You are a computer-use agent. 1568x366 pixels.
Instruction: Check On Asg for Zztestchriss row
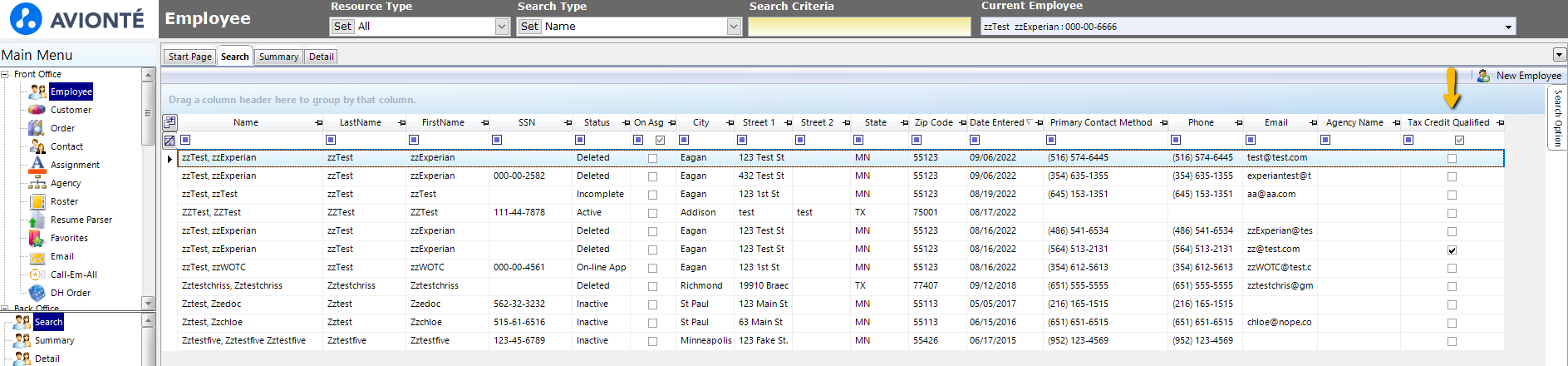pyautogui.click(x=652, y=286)
